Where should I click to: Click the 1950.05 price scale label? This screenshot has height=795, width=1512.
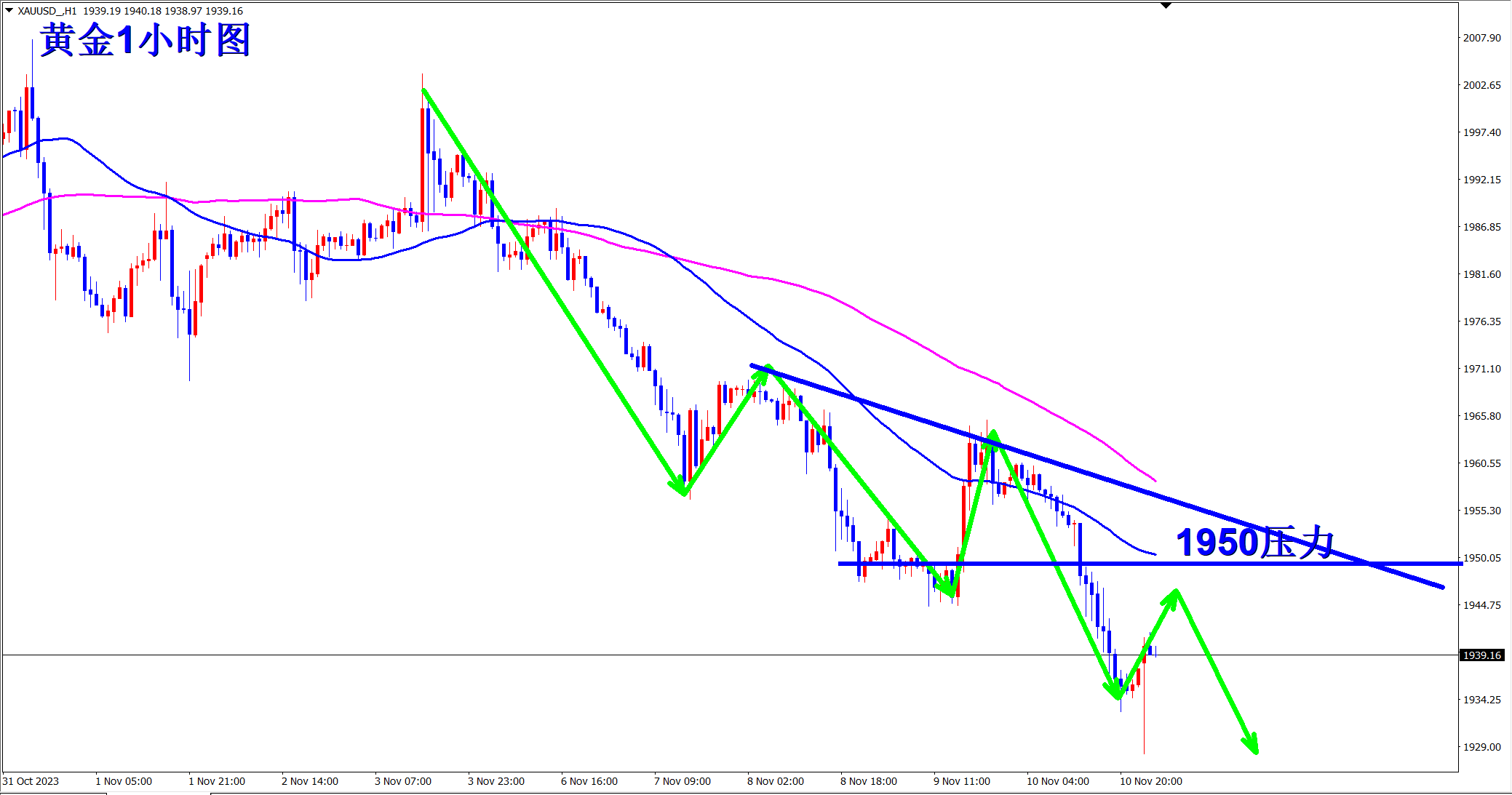point(1481,558)
